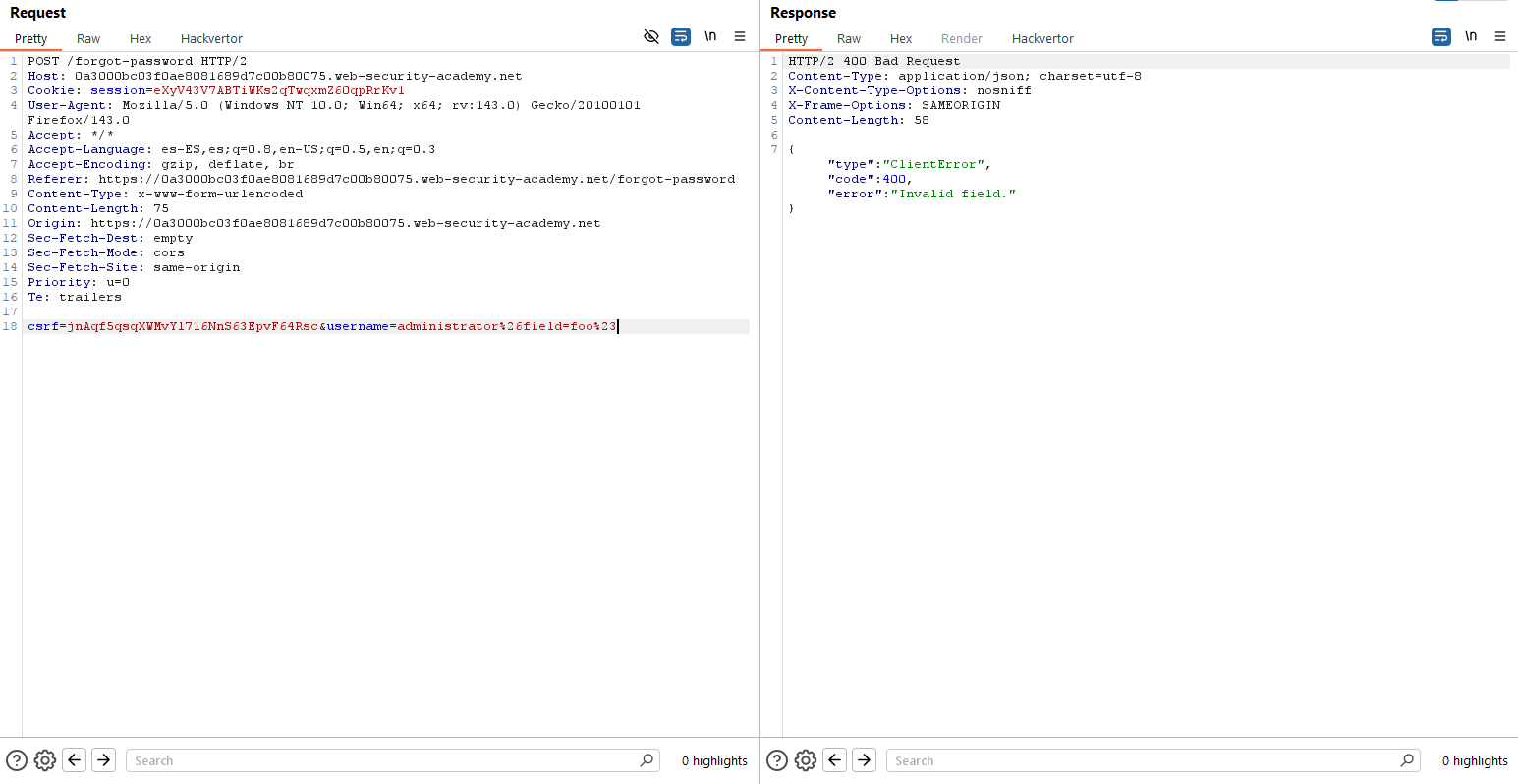Open Request panel help icon
Screen dimensions: 1518x784
click(x=17, y=760)
